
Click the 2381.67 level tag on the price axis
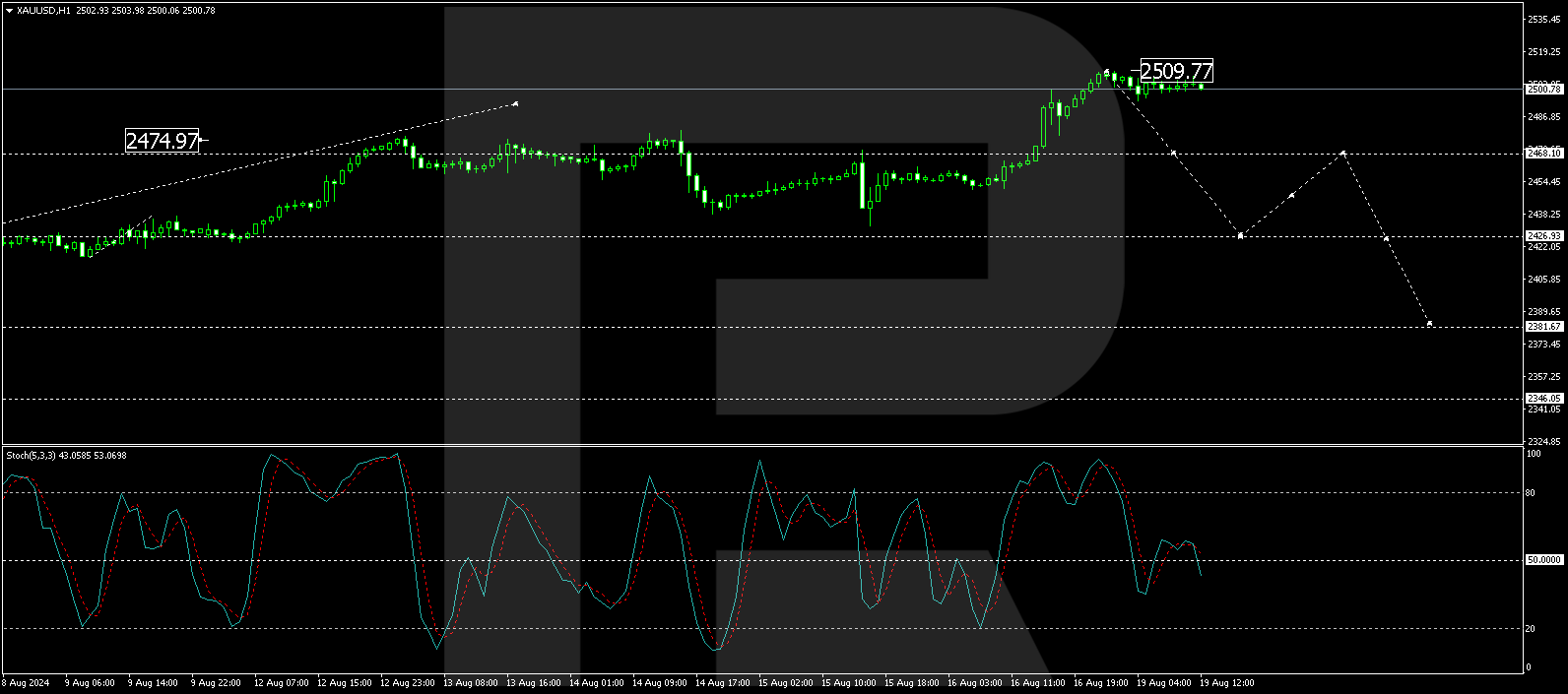[1543, 326]
